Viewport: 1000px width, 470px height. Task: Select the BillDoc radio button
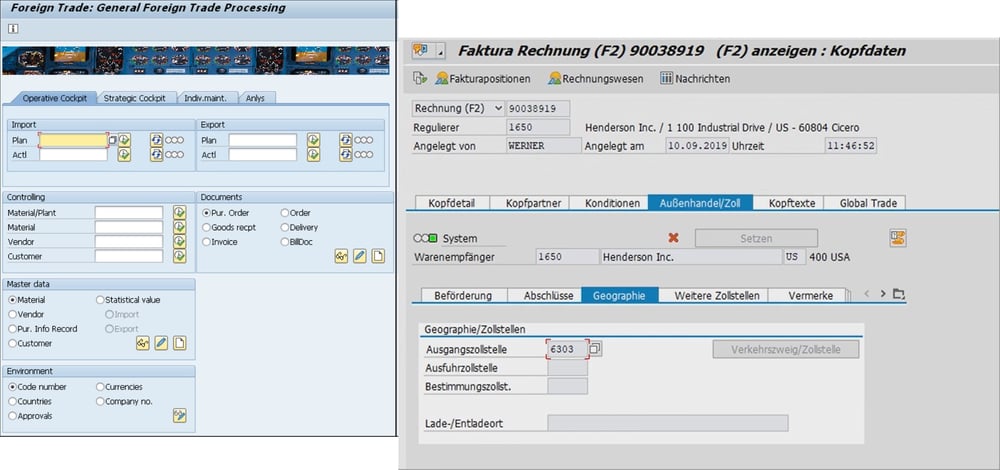point(284,242)
